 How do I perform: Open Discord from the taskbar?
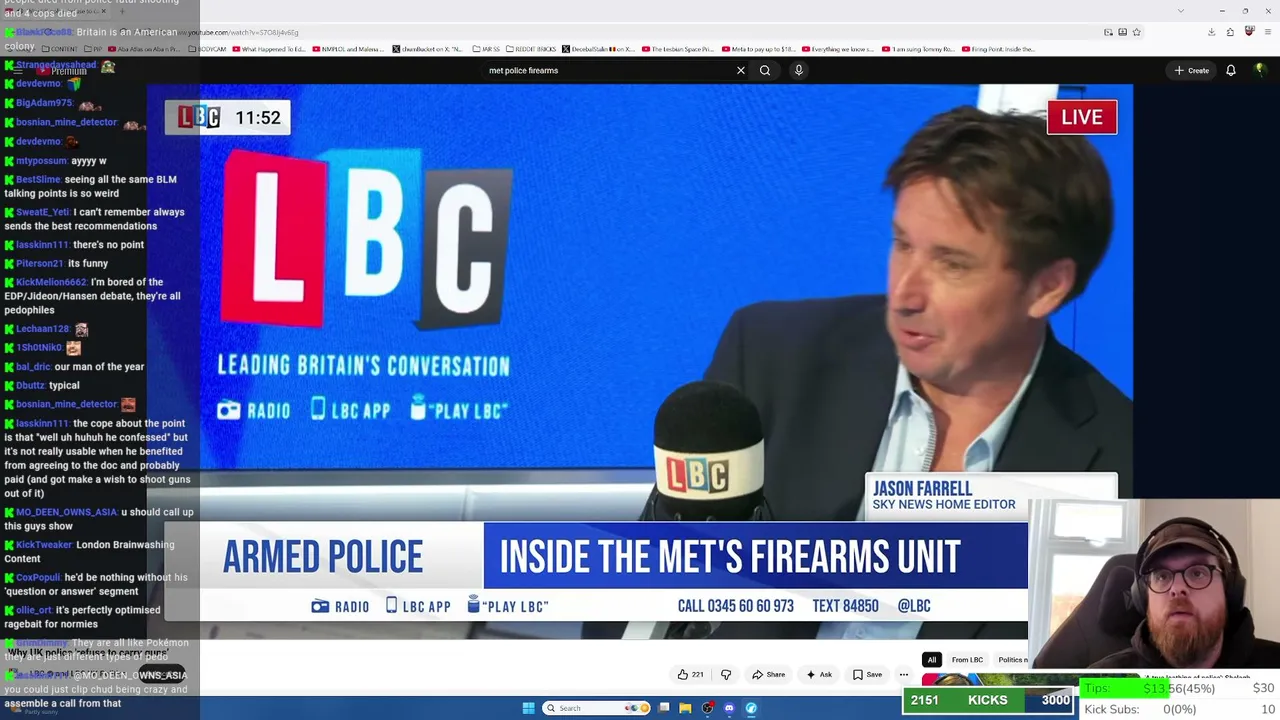[729, 708]
